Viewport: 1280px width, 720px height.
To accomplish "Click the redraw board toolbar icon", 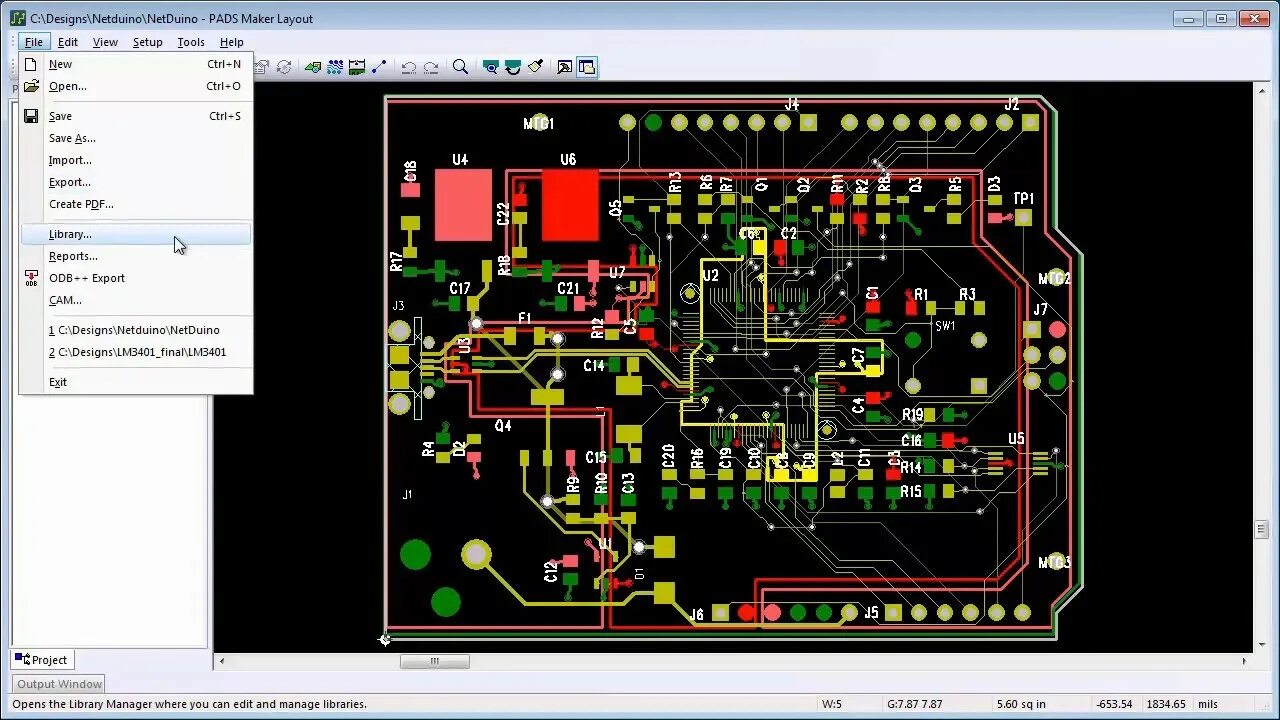I will coord(513,67).
